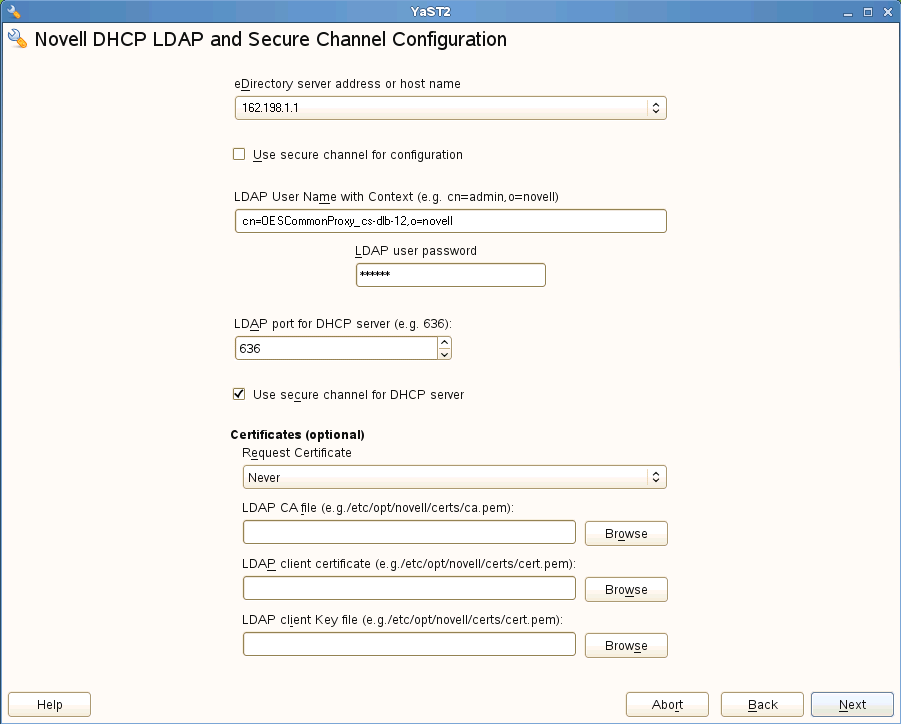The width and height of the screenshot is (901, 724).
Task: Click the Certificates (optional) heading text
Action: pyautogui.click(x=298, y=435)
